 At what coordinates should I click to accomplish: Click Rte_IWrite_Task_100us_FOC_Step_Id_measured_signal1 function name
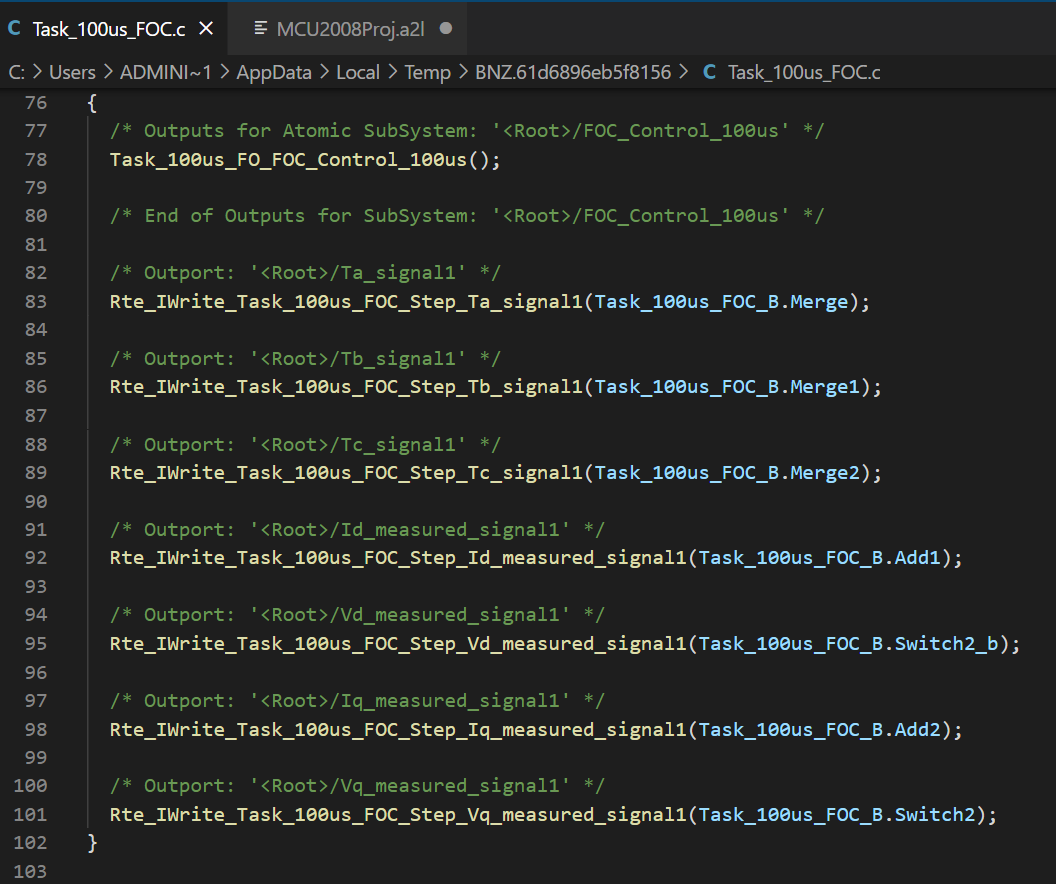[398, 557]
